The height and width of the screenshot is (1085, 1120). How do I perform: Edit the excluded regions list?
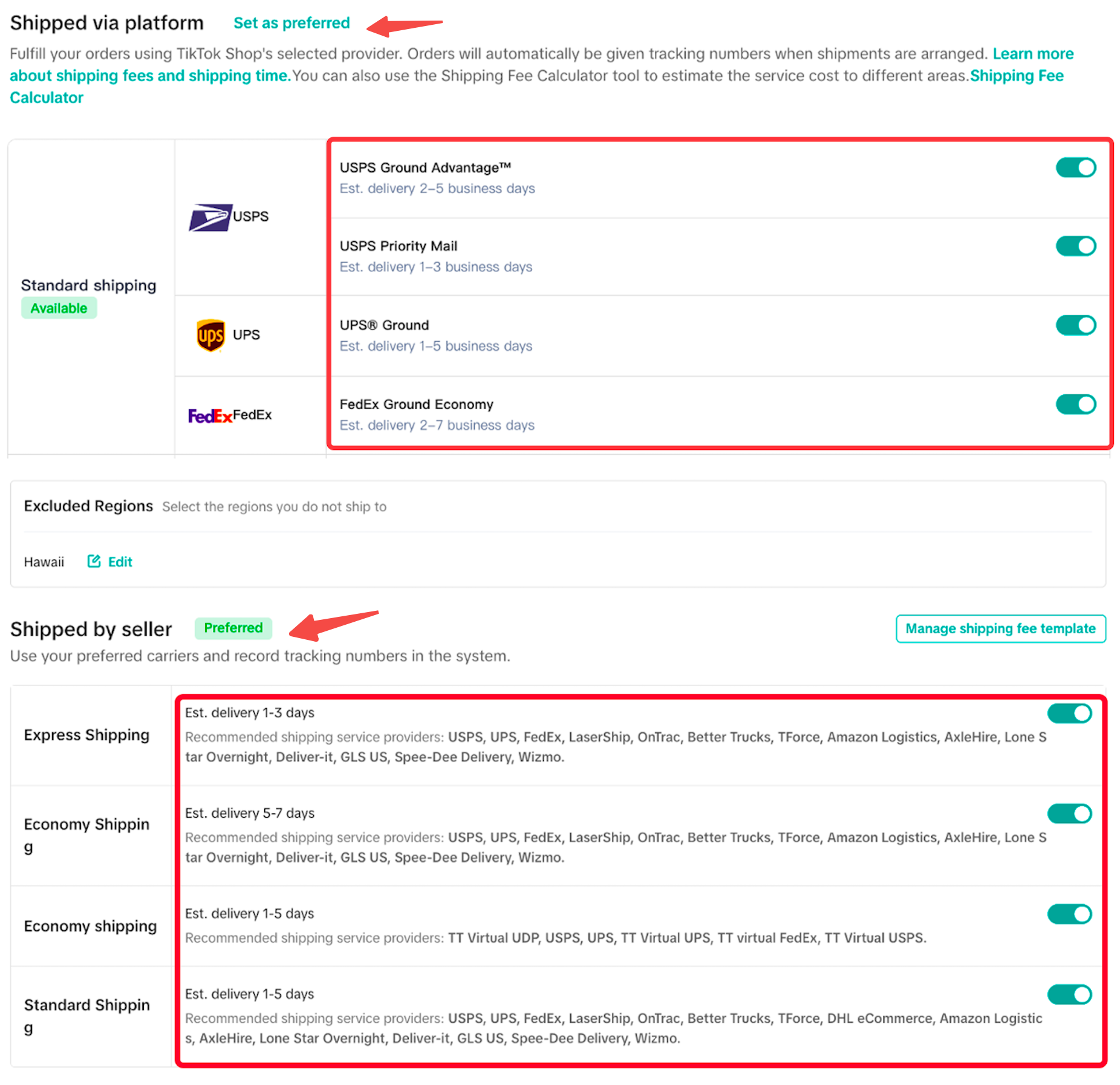click(x=120, y=562)
